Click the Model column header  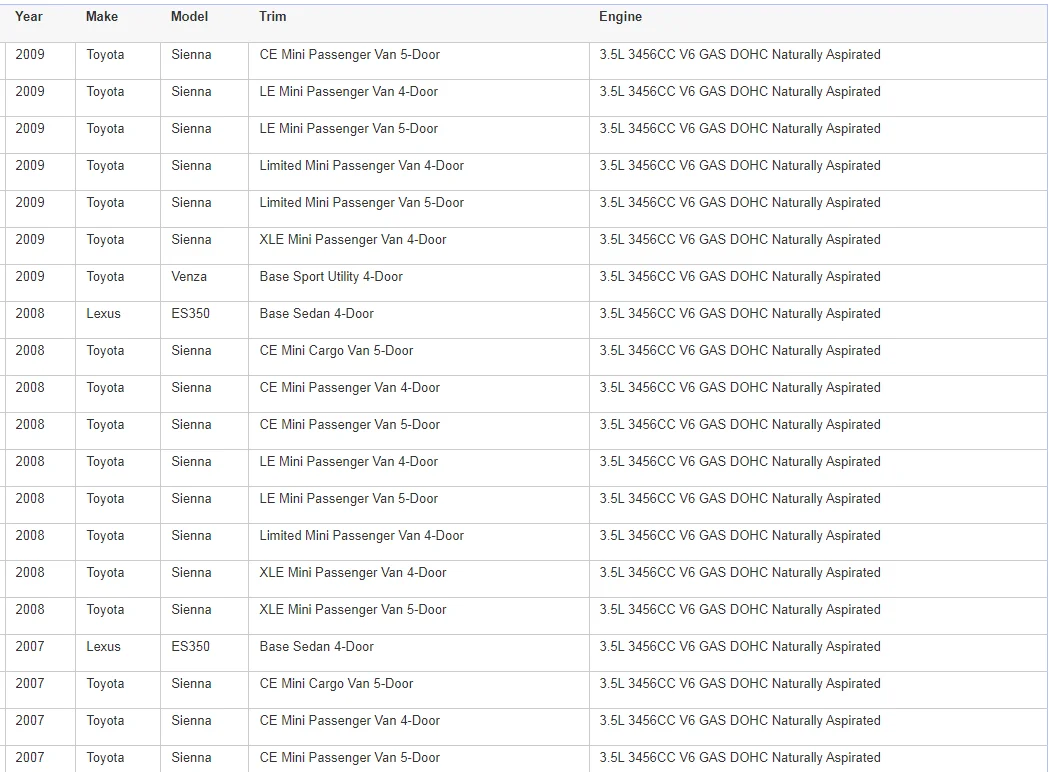point(190,17)
